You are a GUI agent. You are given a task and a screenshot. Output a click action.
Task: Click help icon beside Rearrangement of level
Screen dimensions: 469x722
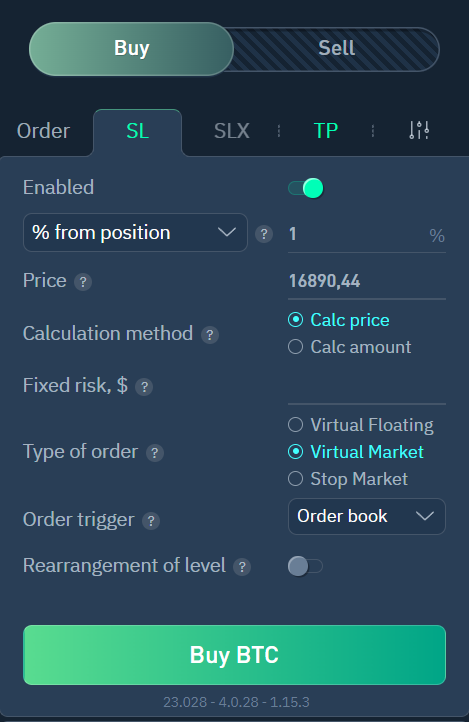coord(242,567)
